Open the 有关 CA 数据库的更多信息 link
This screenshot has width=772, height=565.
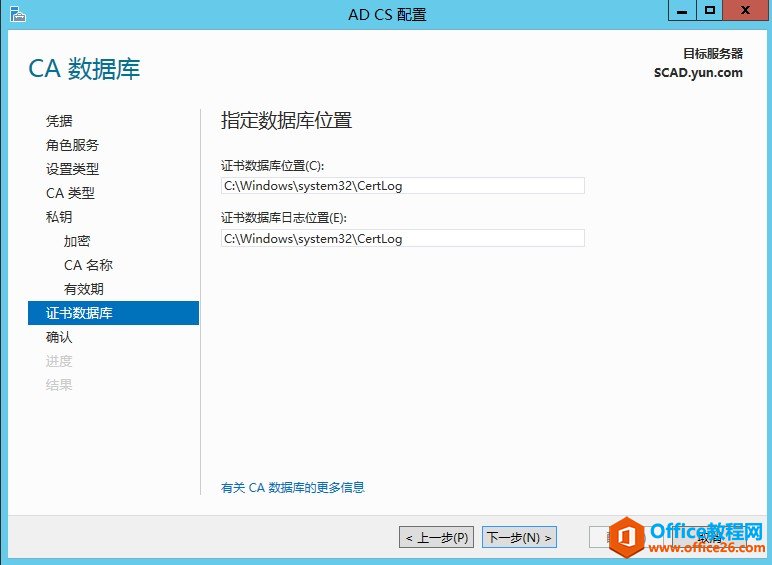pyautogui.click(x=292, y=488)
